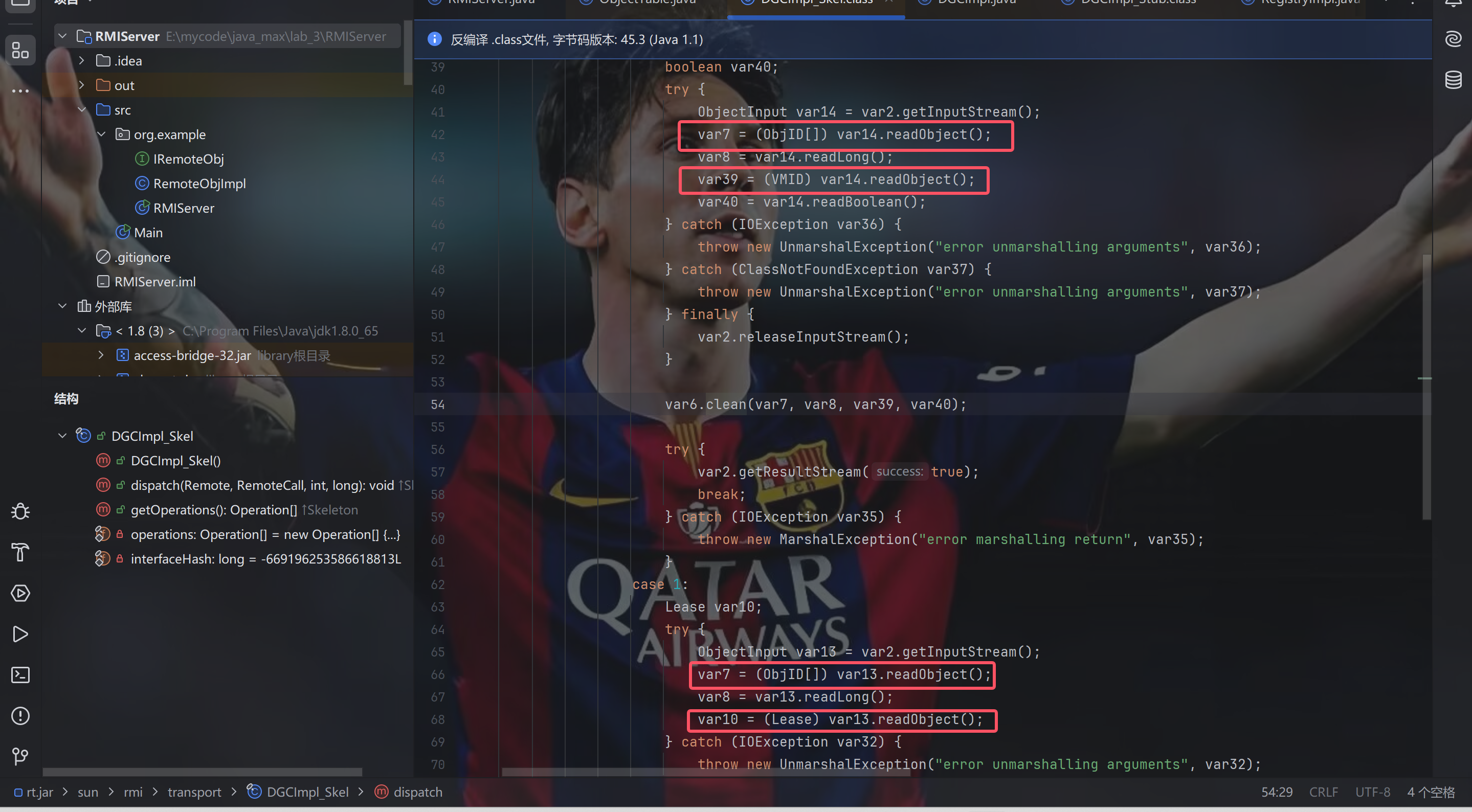Collapse the JDK 1.8 (3) node
Screen dimensions: 1472x812
tap(82, 330)
